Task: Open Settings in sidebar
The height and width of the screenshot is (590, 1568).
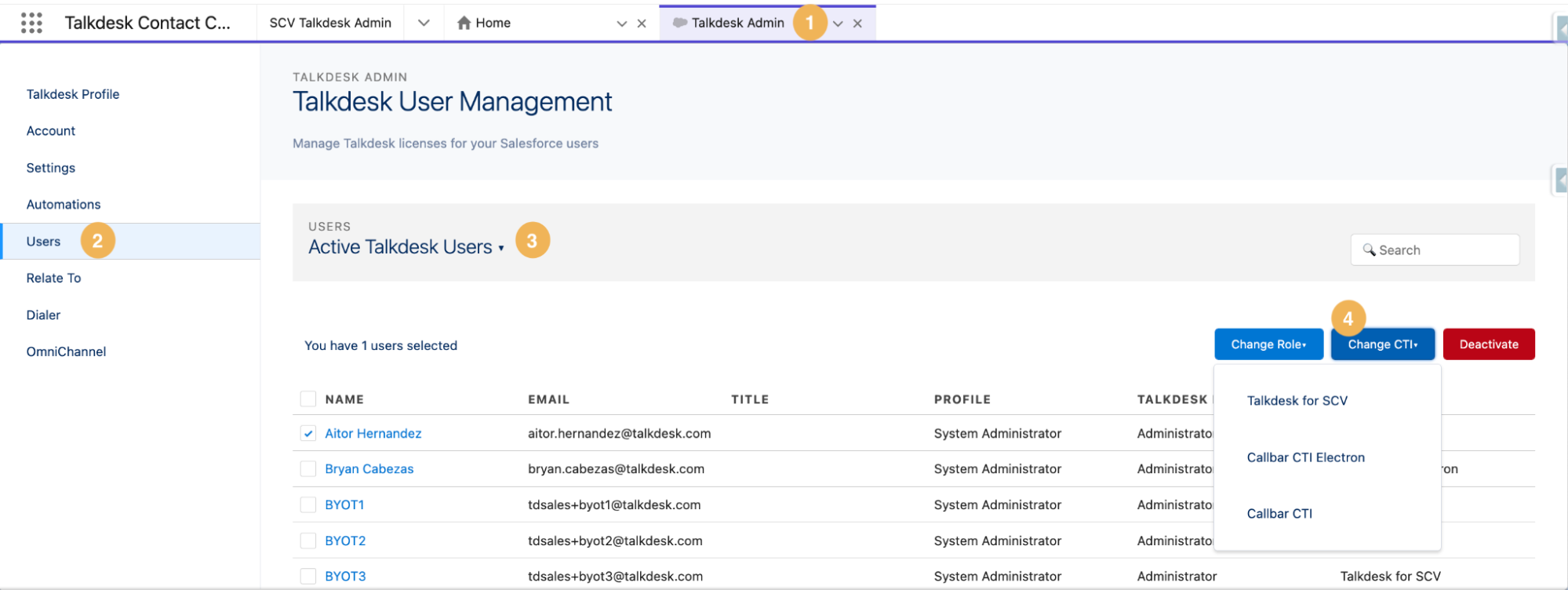Action: tap(51, 168)
